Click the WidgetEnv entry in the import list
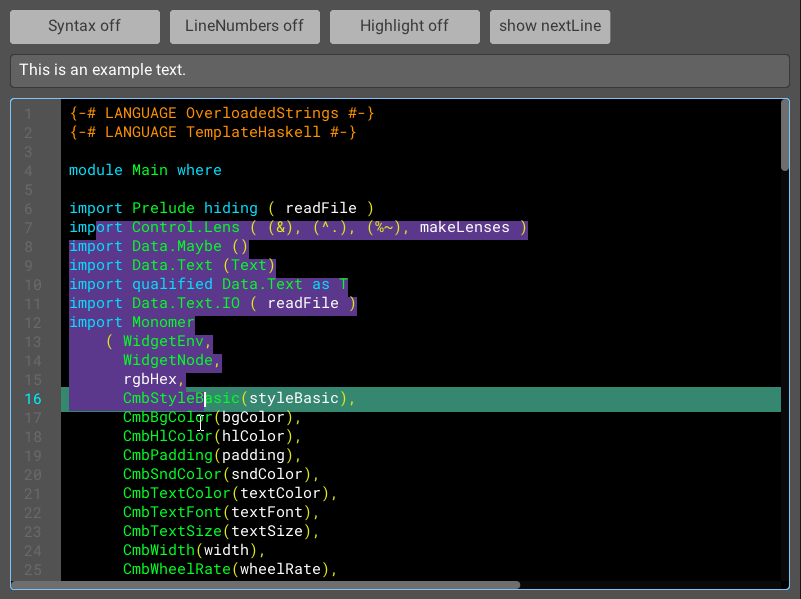Viewport: 801px width, 599px height. click(x=165, y=341)
